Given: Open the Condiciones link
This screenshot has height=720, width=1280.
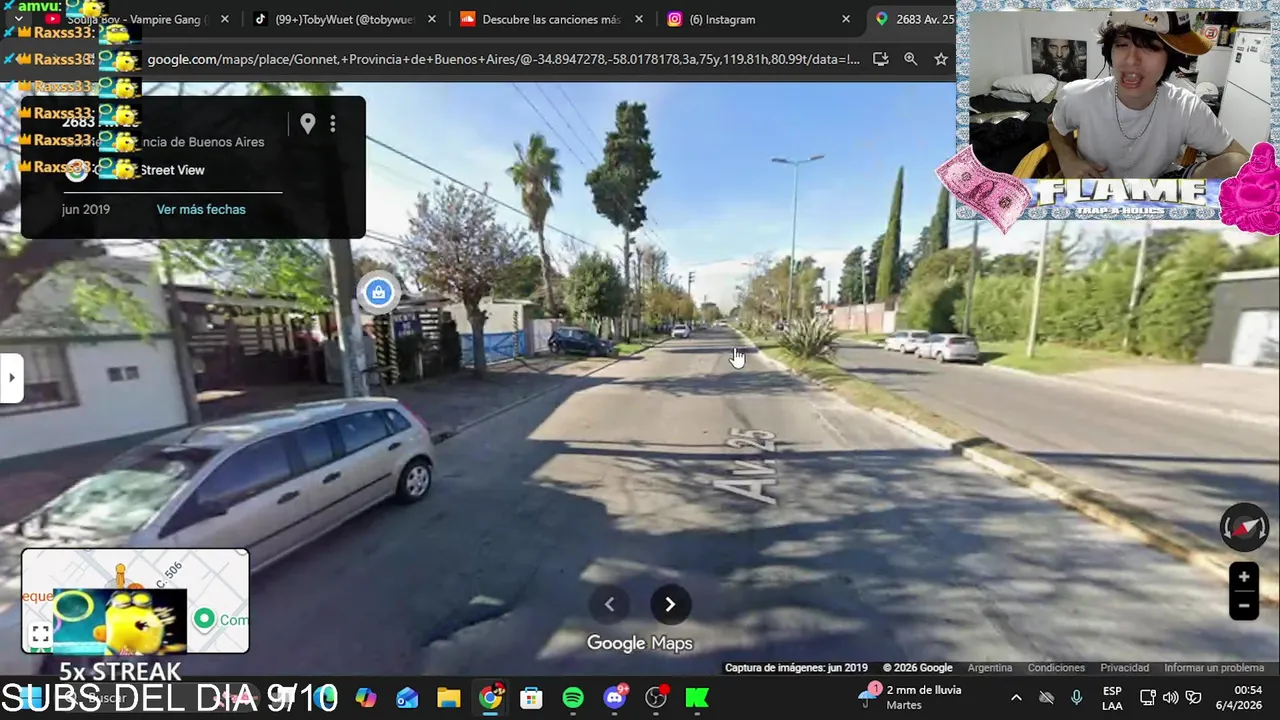Looking at the screenshot, I should [1056, 668].
